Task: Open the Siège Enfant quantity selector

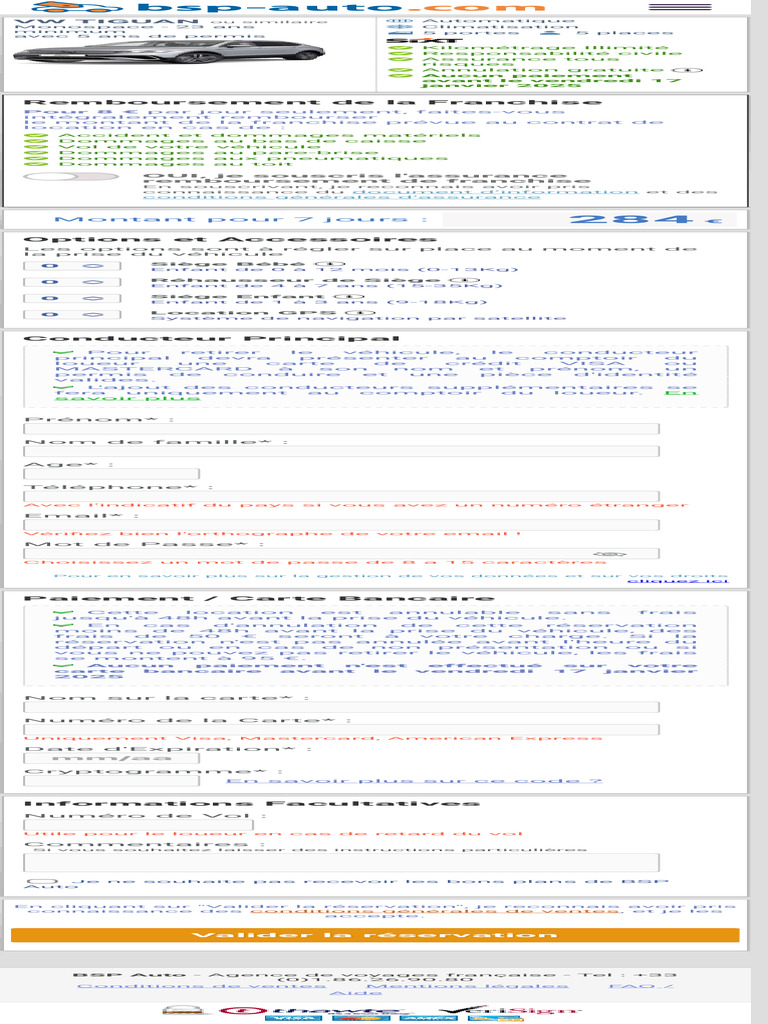Action: pos(72,298)
